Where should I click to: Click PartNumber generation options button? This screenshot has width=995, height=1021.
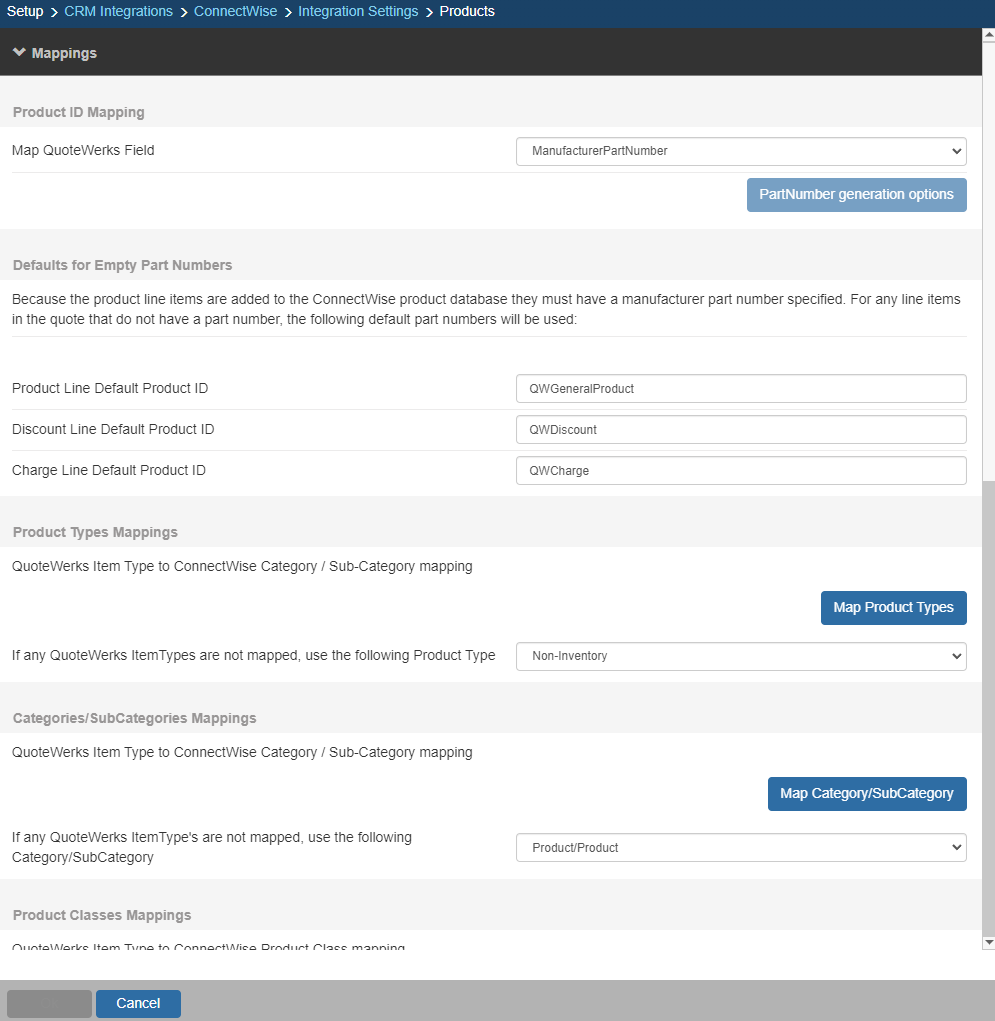coord(856,194)
